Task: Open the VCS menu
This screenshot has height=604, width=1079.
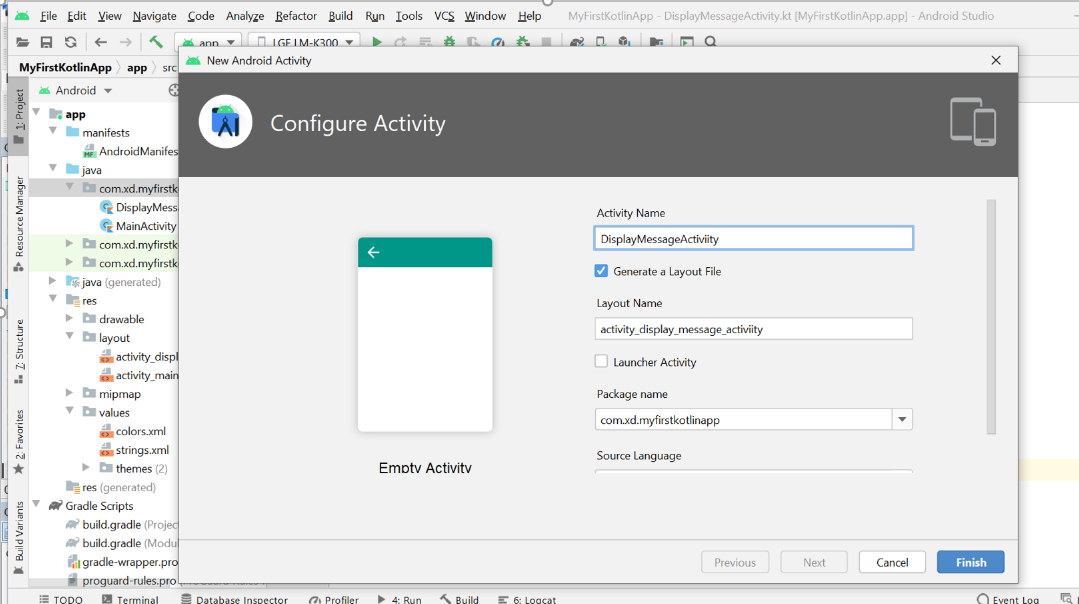Action: tap(444, 16)
